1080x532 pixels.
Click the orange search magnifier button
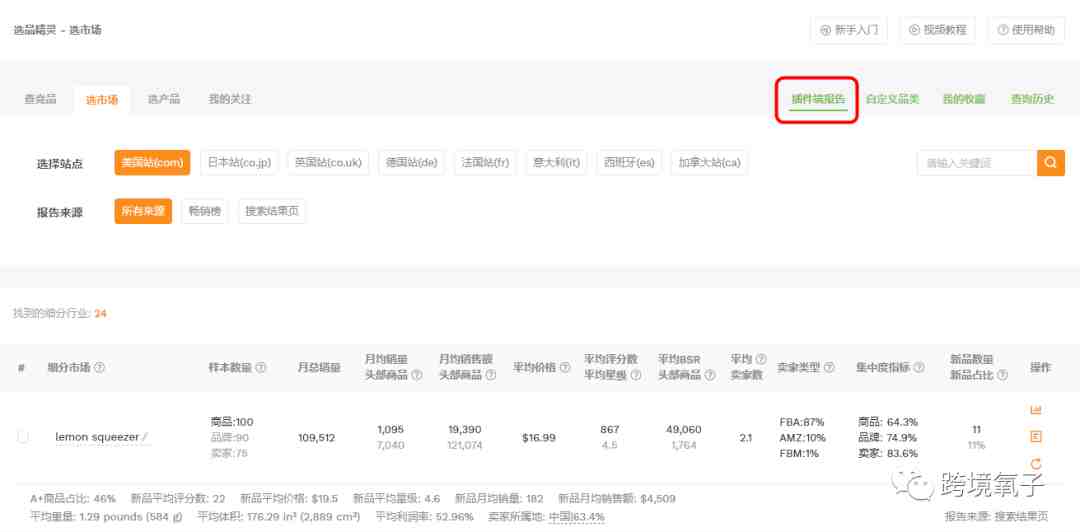pos(1050,163)
